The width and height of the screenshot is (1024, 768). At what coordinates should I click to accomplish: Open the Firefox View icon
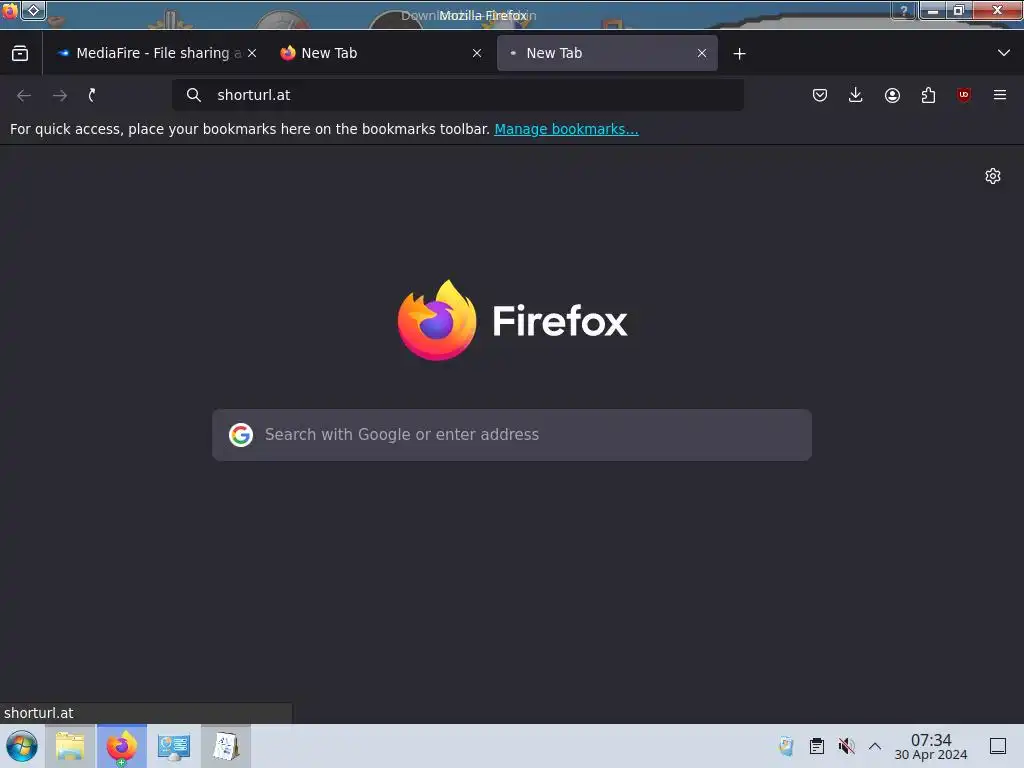pos(20,54)
